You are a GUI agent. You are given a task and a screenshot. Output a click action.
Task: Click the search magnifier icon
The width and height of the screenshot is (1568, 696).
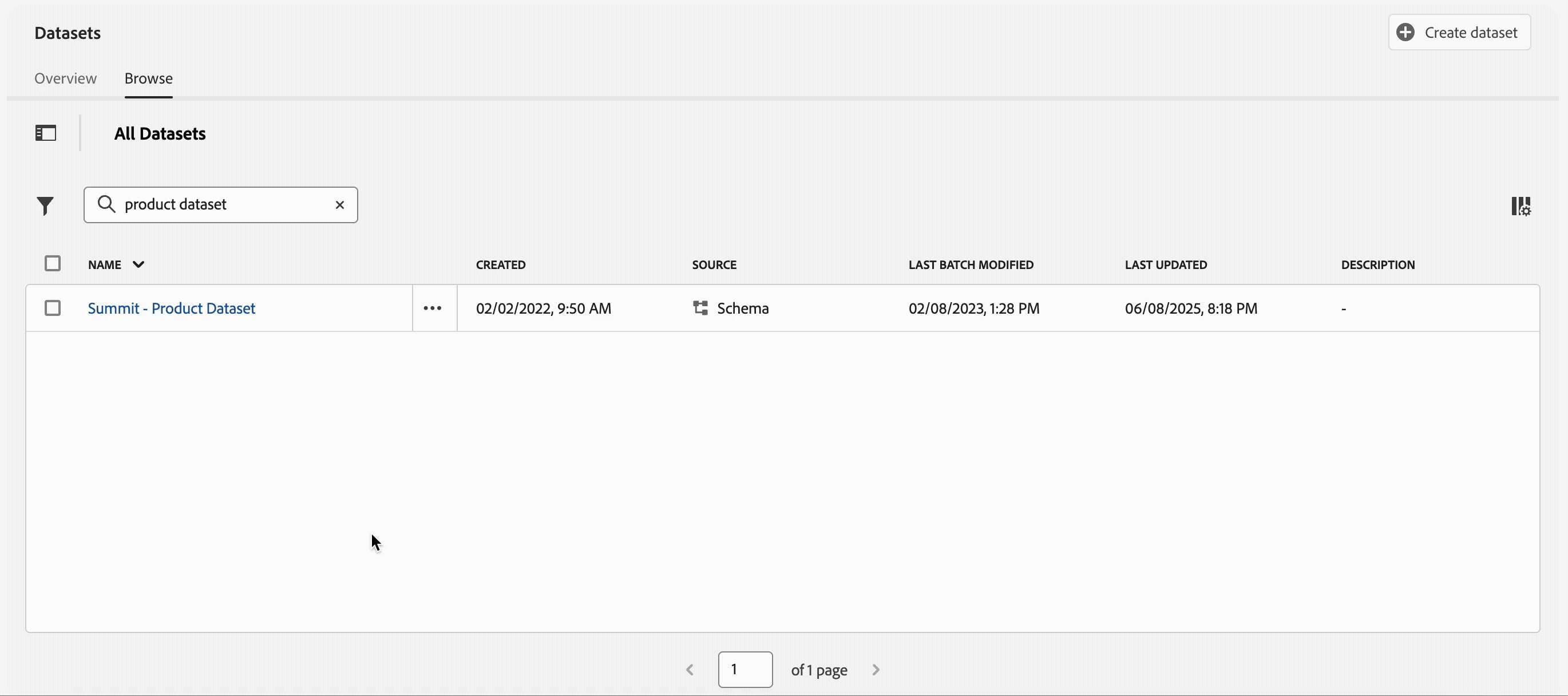tap(106, 204)
